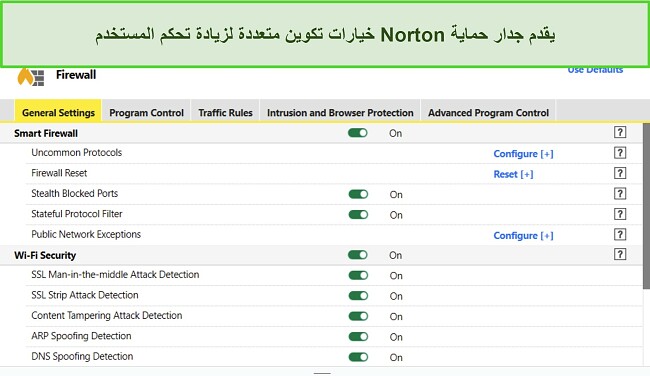The image size is (650, 376).
Task: Open the Traffic Rules tab
Action: click(225, 111)
